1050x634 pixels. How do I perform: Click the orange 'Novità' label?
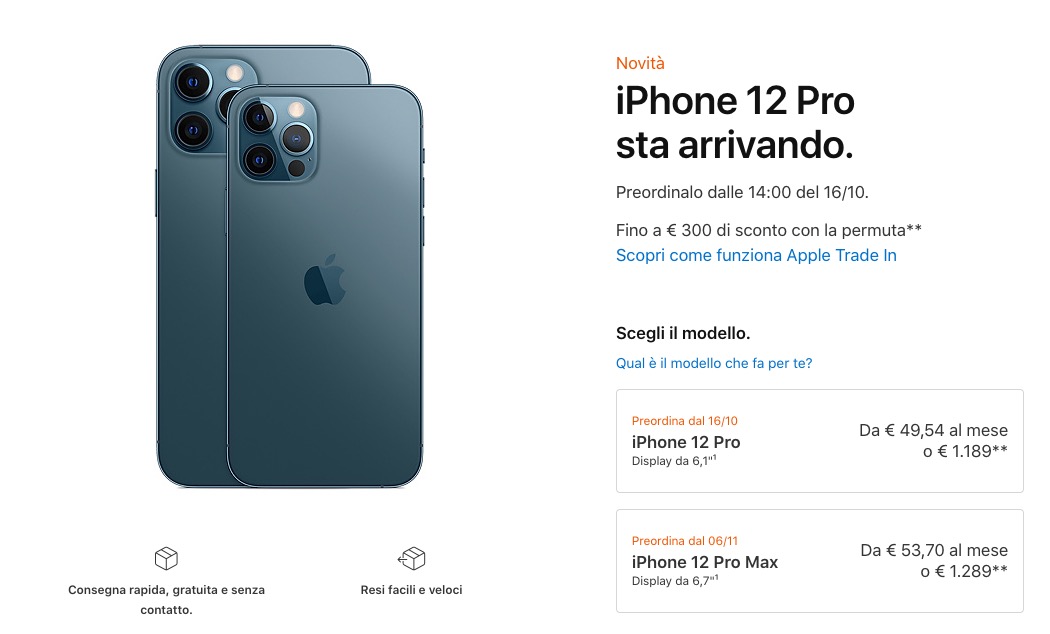(x=640, y=64)
